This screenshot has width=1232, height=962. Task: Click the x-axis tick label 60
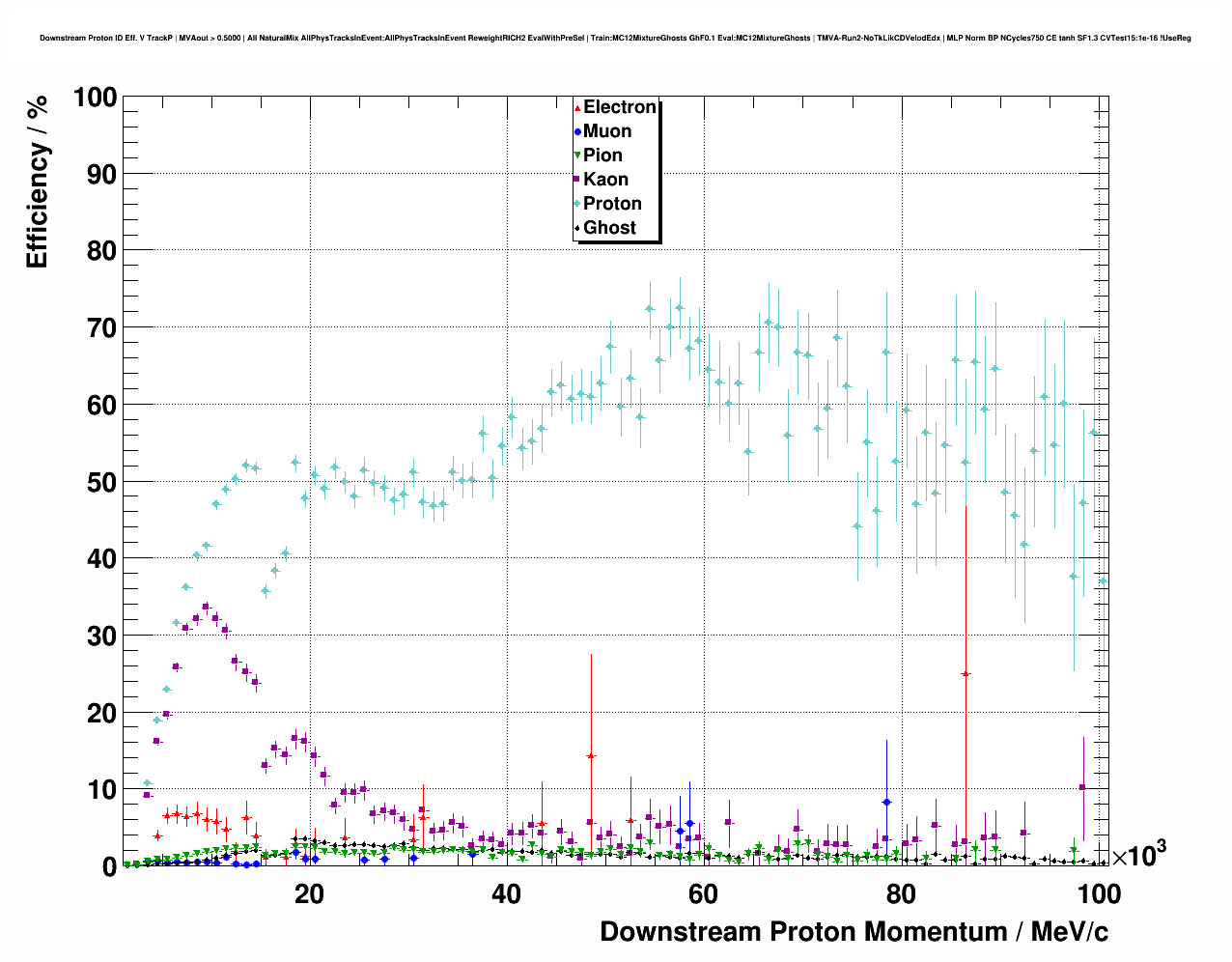[x=703, y=894]
